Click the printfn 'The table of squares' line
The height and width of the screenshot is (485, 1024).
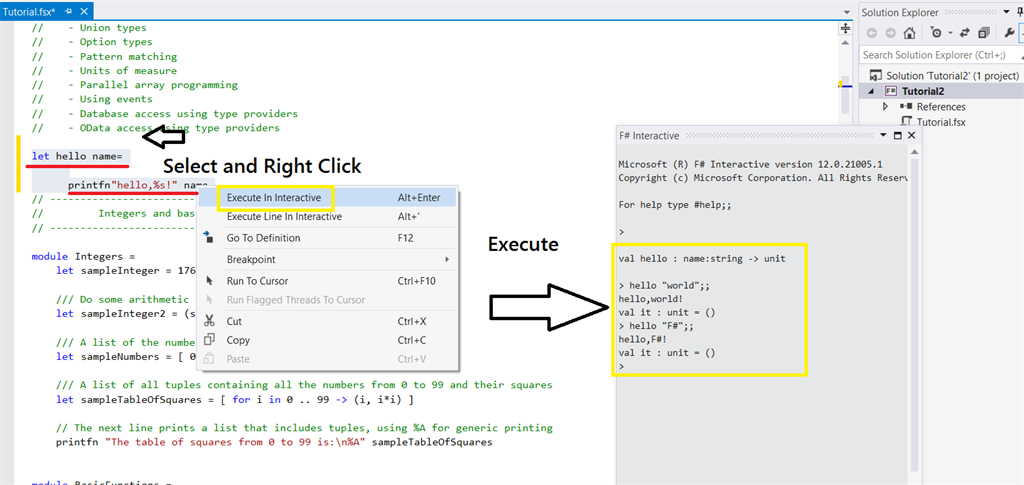(274, 442)
